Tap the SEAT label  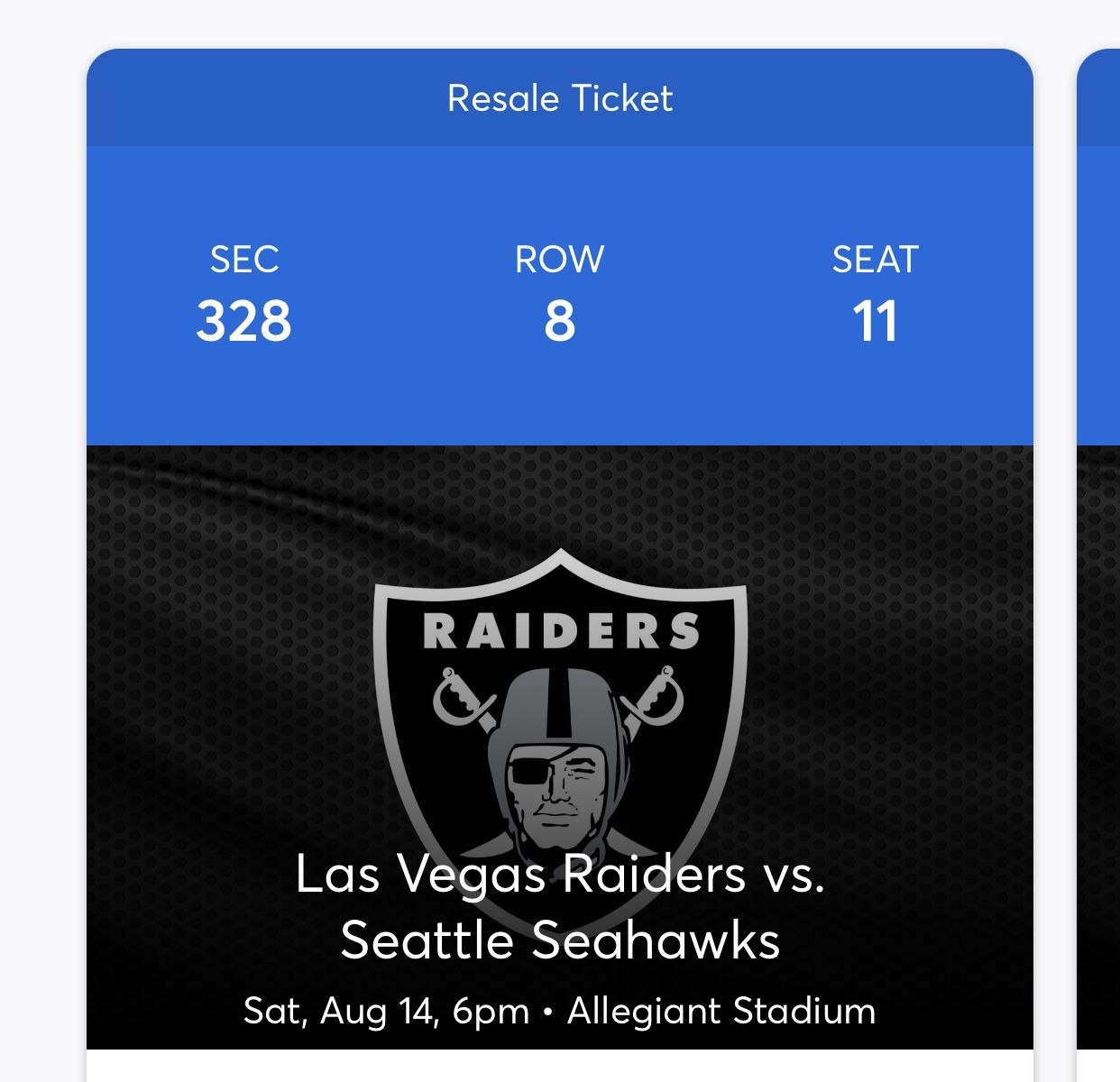pyautogui.click(x=875, y=260)
